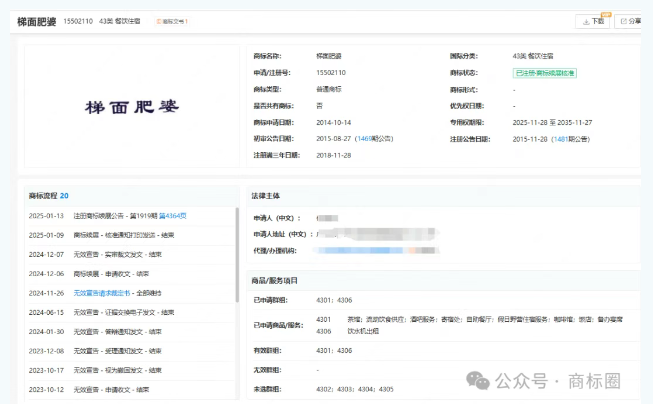653x404 pixels.
Task: Click the 梯面肥婆 trademark image
Action: 131,105
